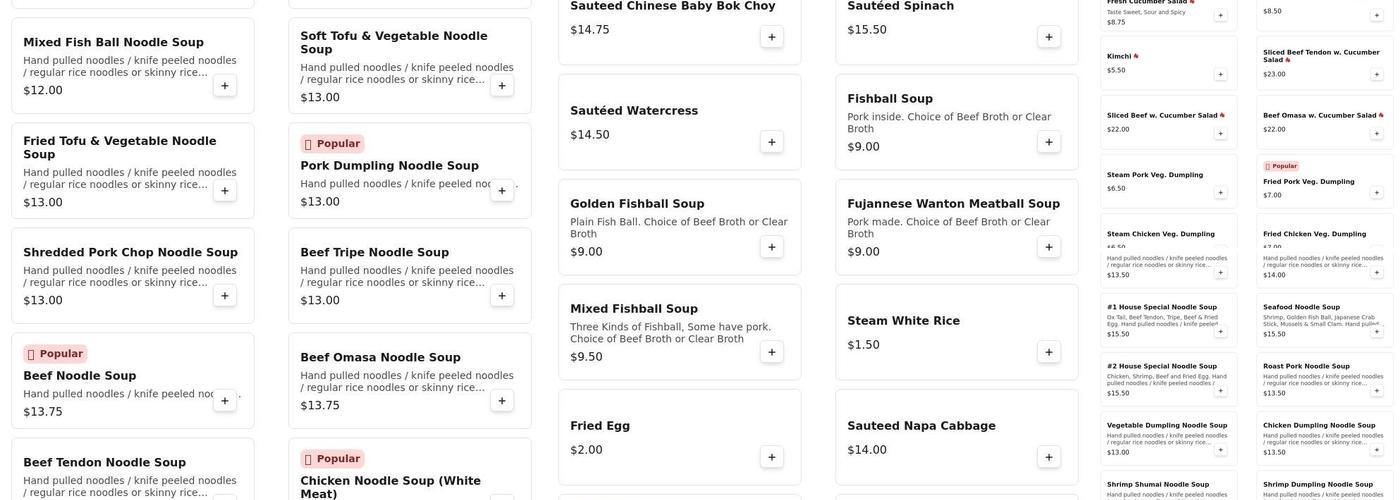1400x500 pixels.
Task: Add Shredded Pork Chop Noodle Soup
Action: [225, 296]
